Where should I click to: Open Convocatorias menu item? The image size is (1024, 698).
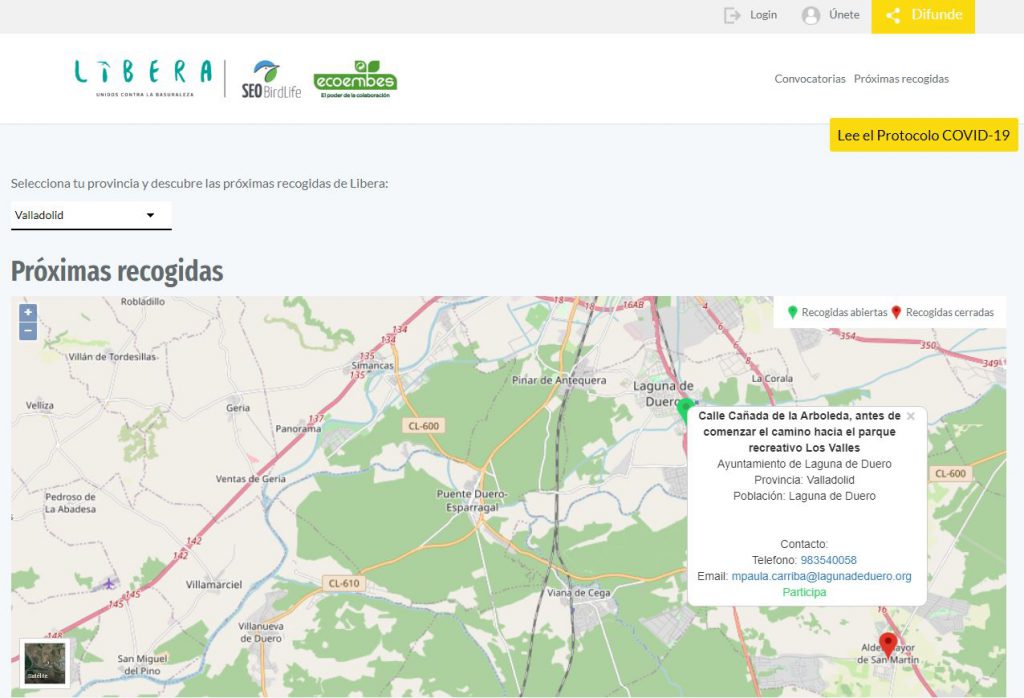[809, 79]
